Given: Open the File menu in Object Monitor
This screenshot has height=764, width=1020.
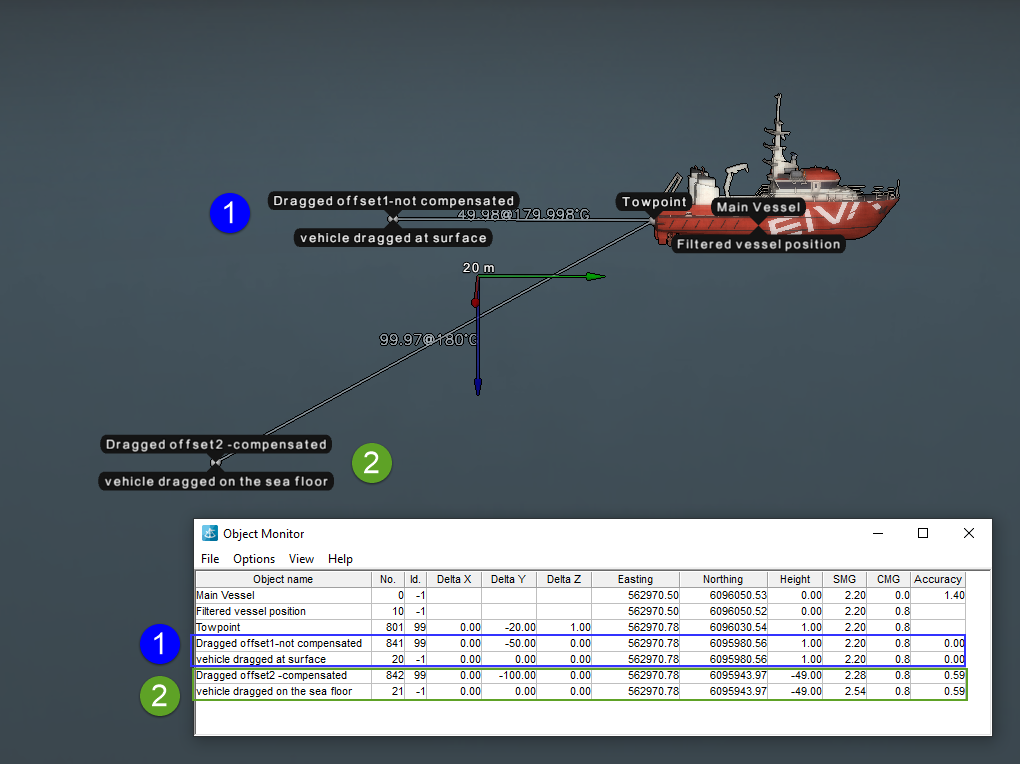Looking at the screenshot, I should [209, 559].
